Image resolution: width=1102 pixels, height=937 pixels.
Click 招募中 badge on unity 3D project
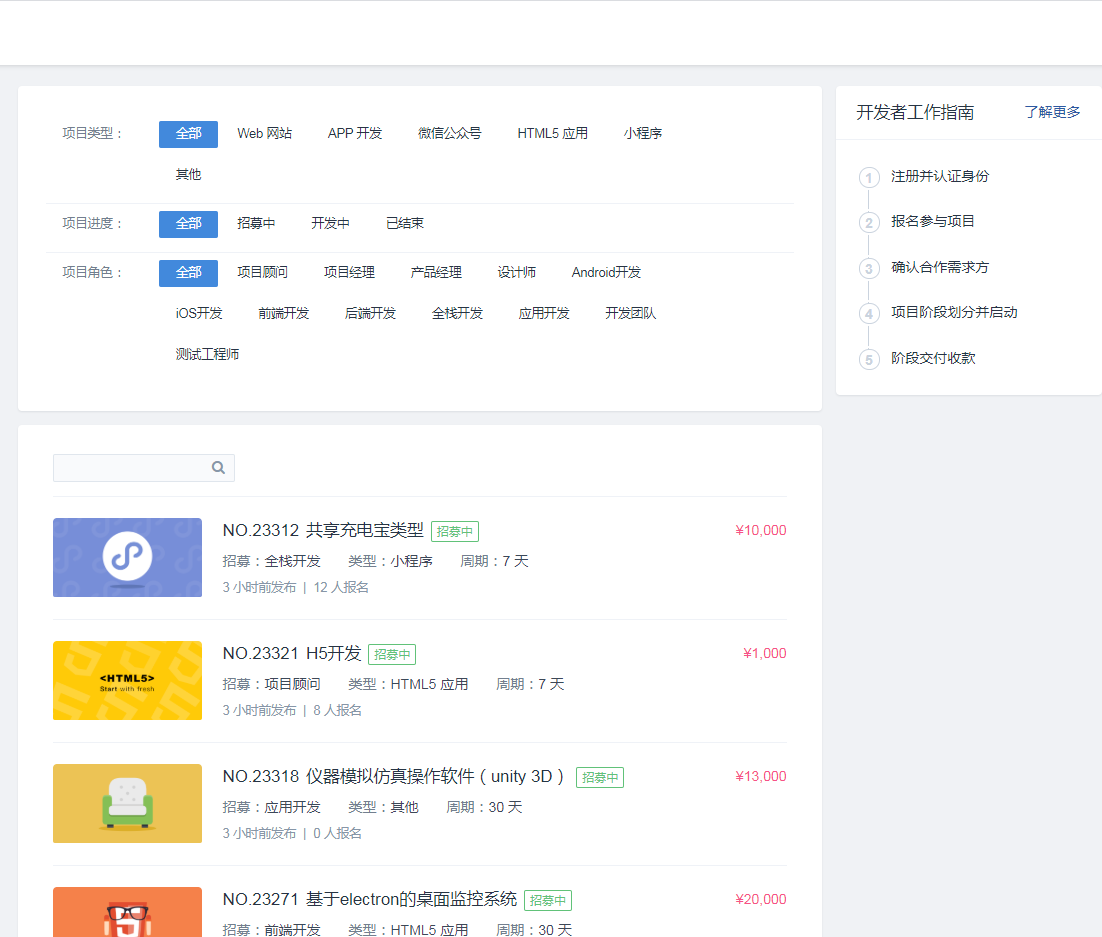600,777
